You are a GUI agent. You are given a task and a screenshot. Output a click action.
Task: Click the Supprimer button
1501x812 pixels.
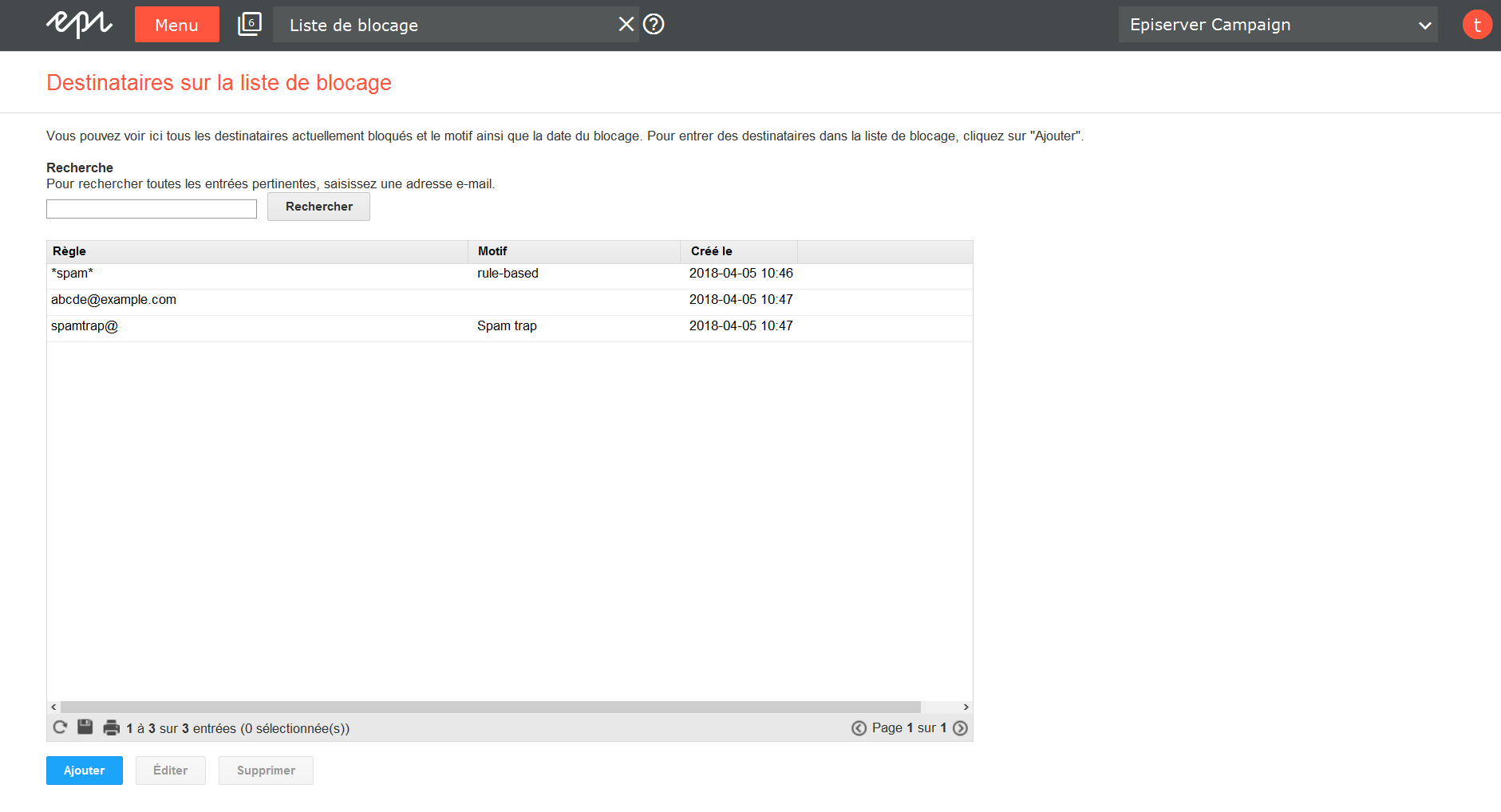tap(266, 771)
